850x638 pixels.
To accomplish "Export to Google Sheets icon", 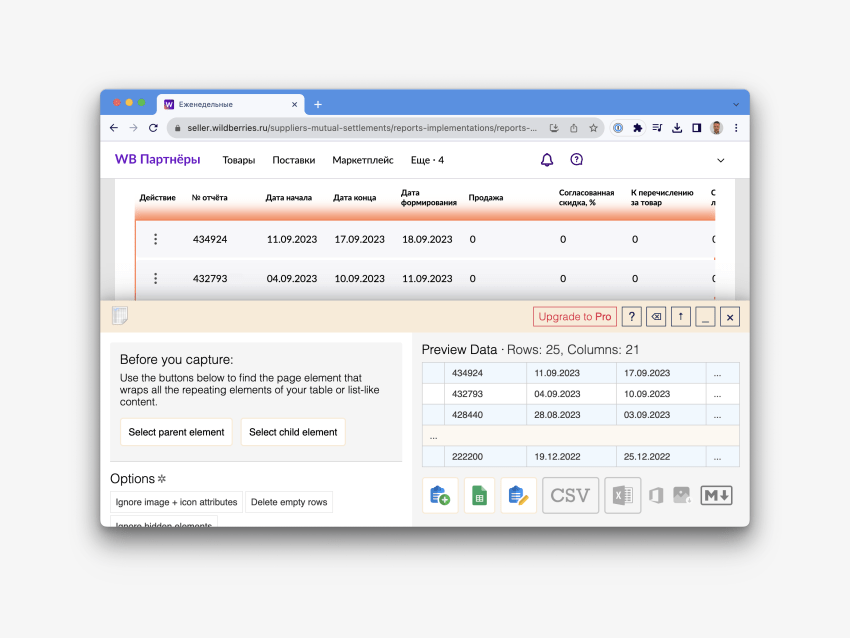I will 479,495.
